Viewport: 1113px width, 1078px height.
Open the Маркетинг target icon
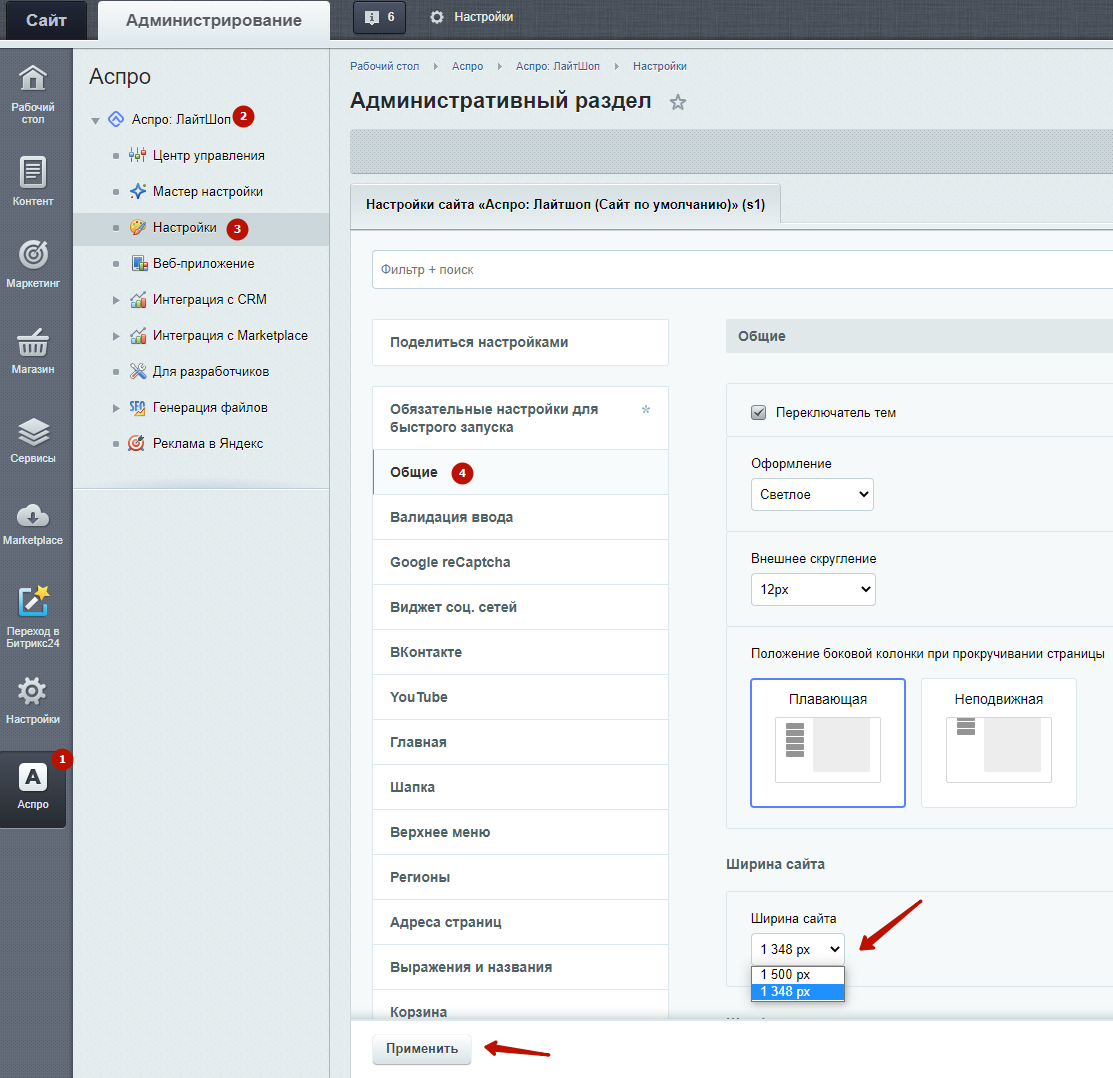pos(33,254)
